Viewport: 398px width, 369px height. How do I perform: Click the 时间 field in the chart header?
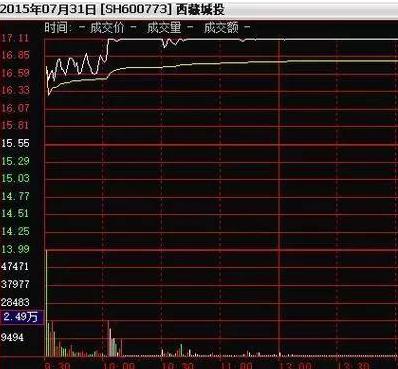pos(56,28)
